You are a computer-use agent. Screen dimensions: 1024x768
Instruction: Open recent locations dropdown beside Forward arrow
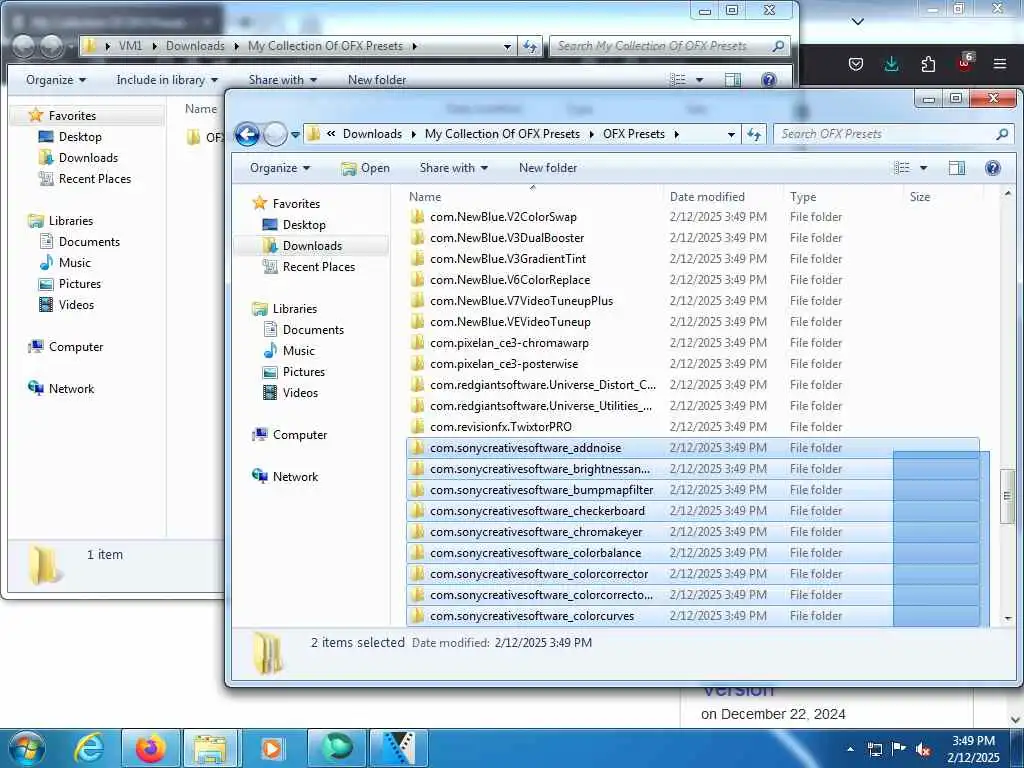coord(295,135)
